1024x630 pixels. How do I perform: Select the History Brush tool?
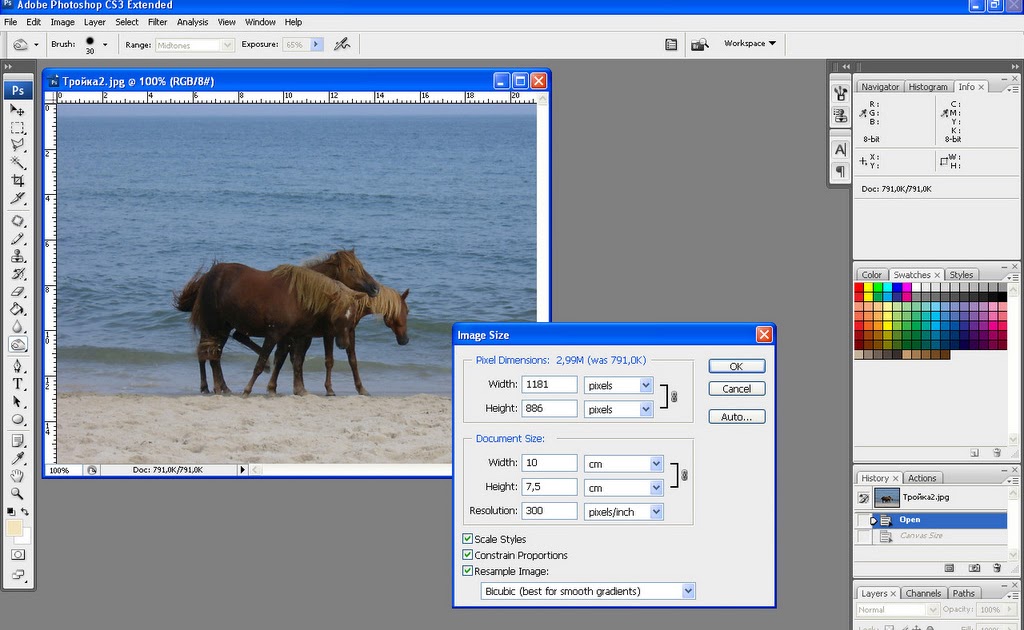pyautogui.click(x=18, y=274)
